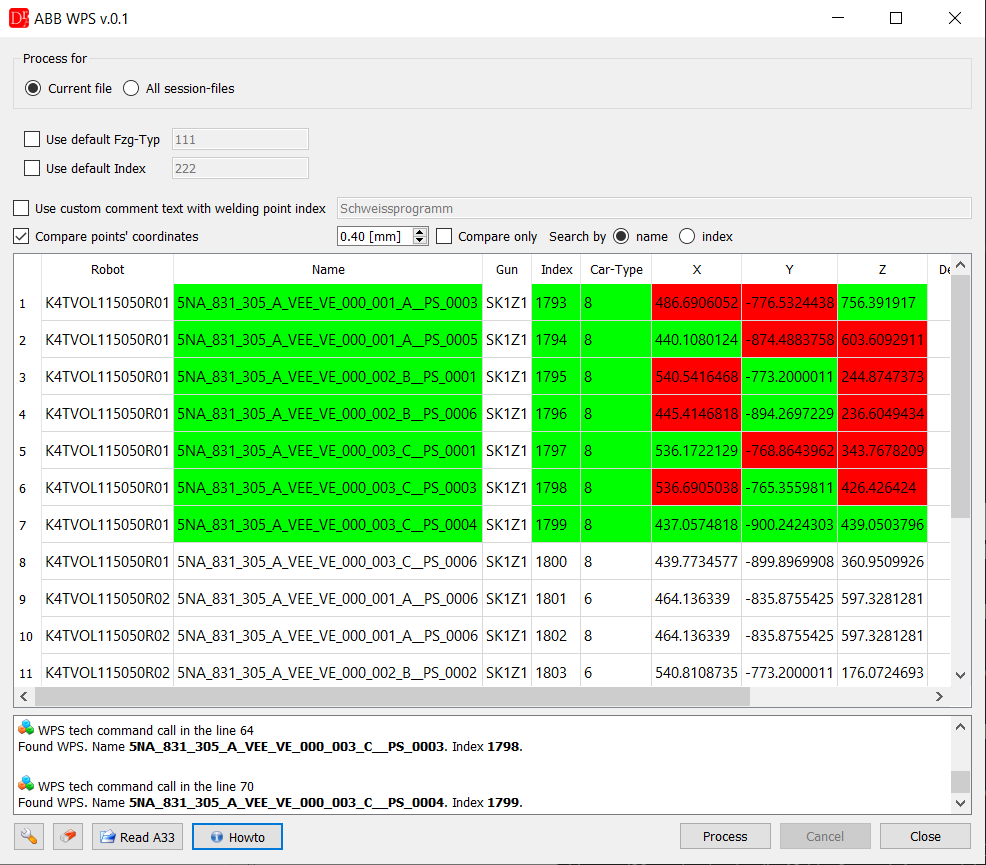The width and height of the screenshot is (986, 865).
Task: Maximize the ABB WPS window
Action: coord(896,18)
